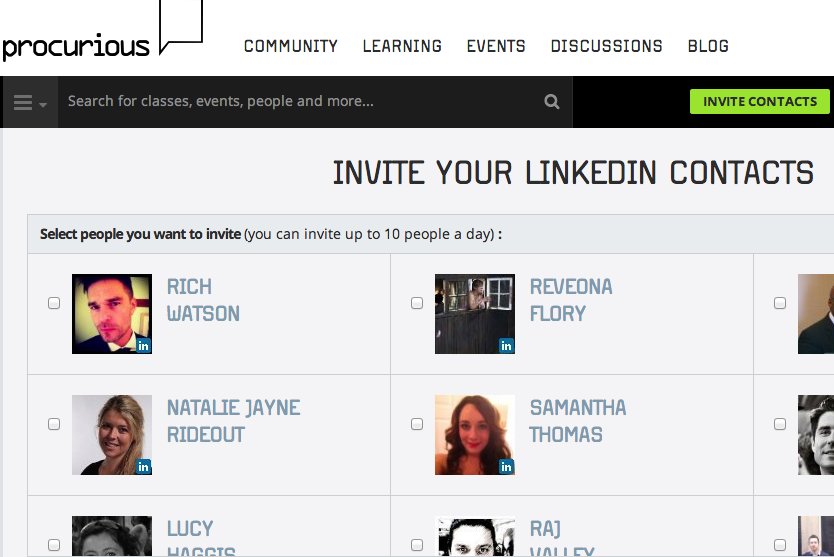
Task: Select the checkbox for Raj
Action: [x=417, y=545]
